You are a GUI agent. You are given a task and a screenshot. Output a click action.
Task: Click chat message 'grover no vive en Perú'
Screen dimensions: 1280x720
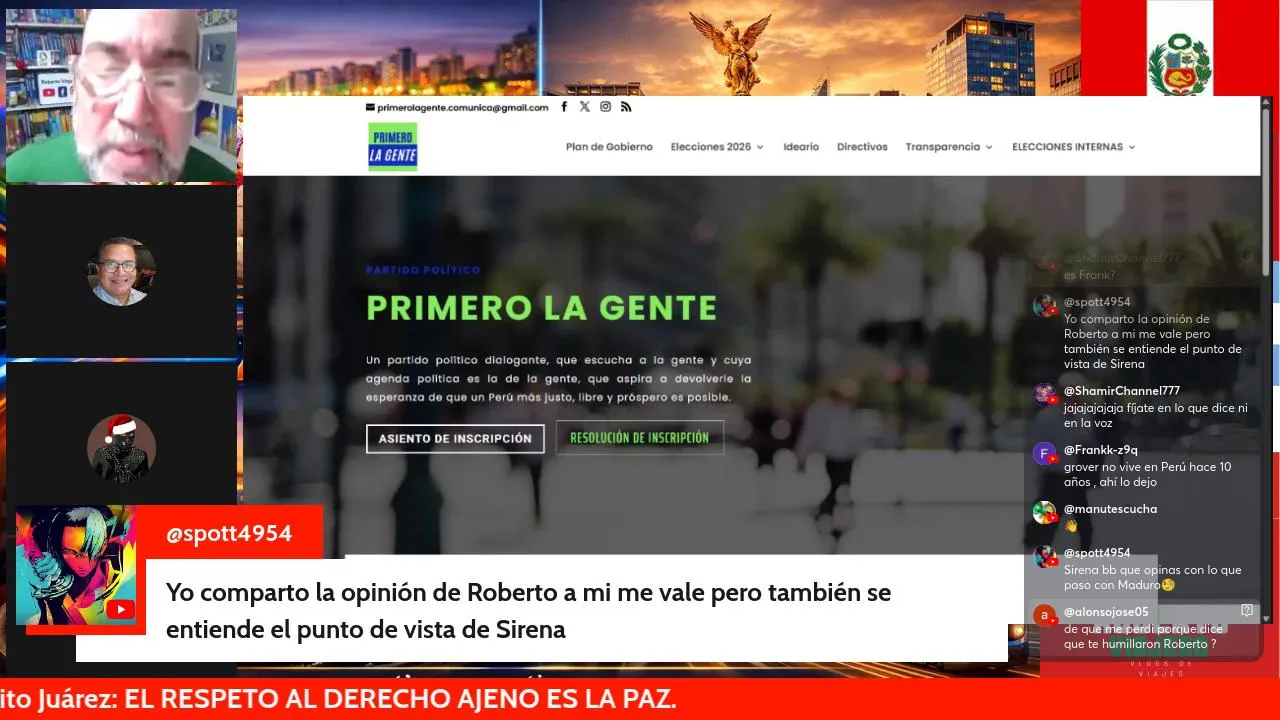pos(1147,474)
